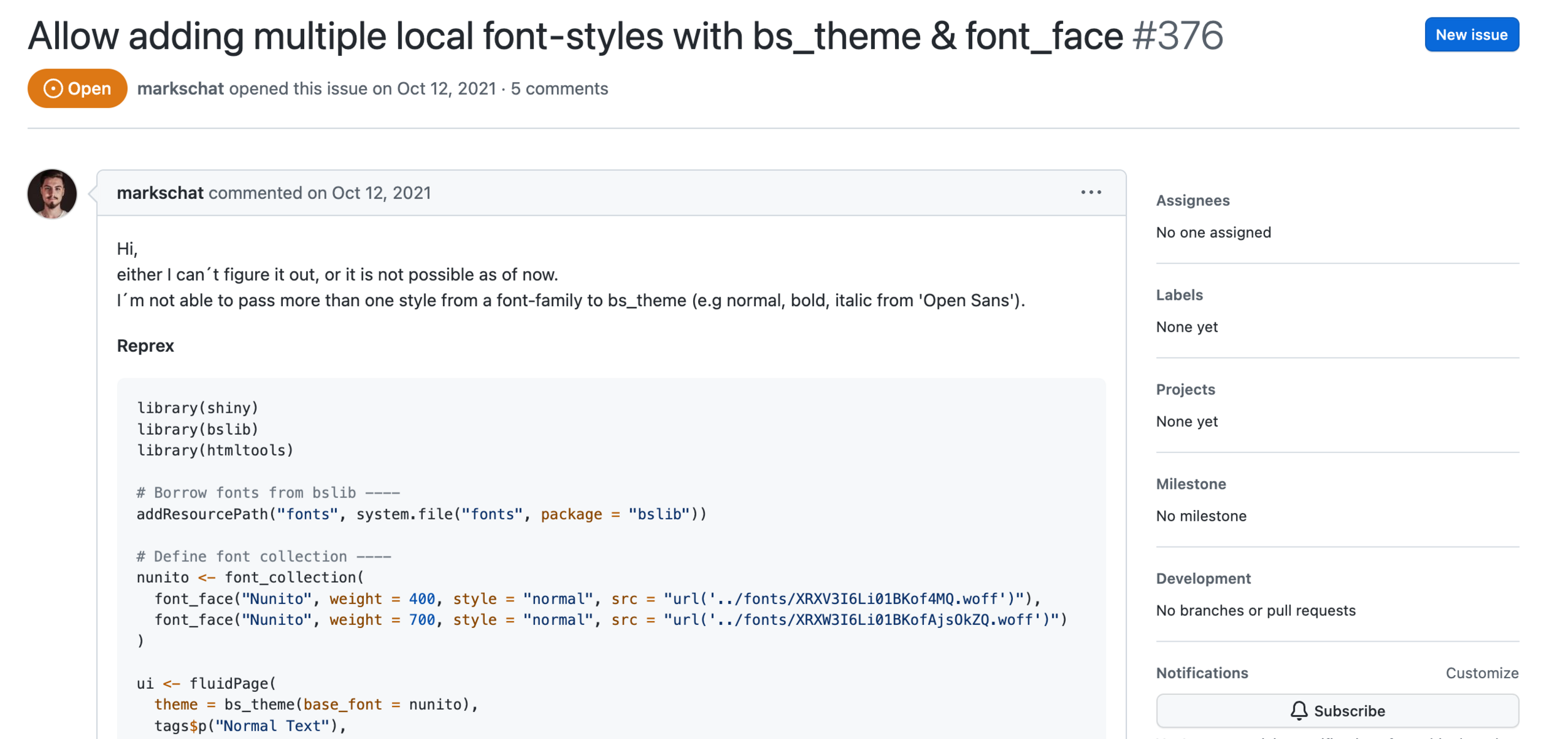Screen dimensions: 1568x739
Task: Open the three-dot comment options menu
Action: pos(1091,193)
